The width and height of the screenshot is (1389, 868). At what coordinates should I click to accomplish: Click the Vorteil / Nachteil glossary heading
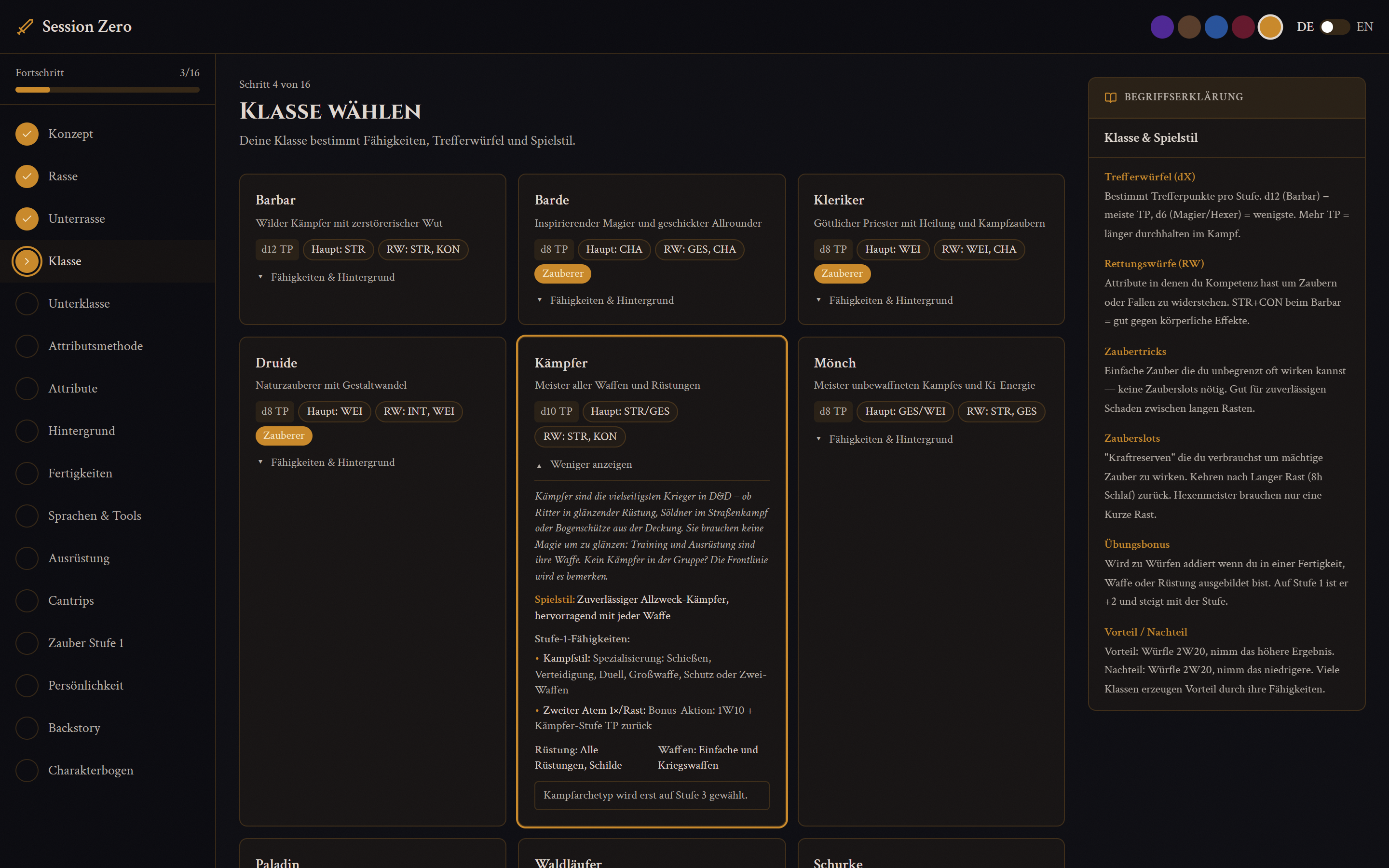1145,632
